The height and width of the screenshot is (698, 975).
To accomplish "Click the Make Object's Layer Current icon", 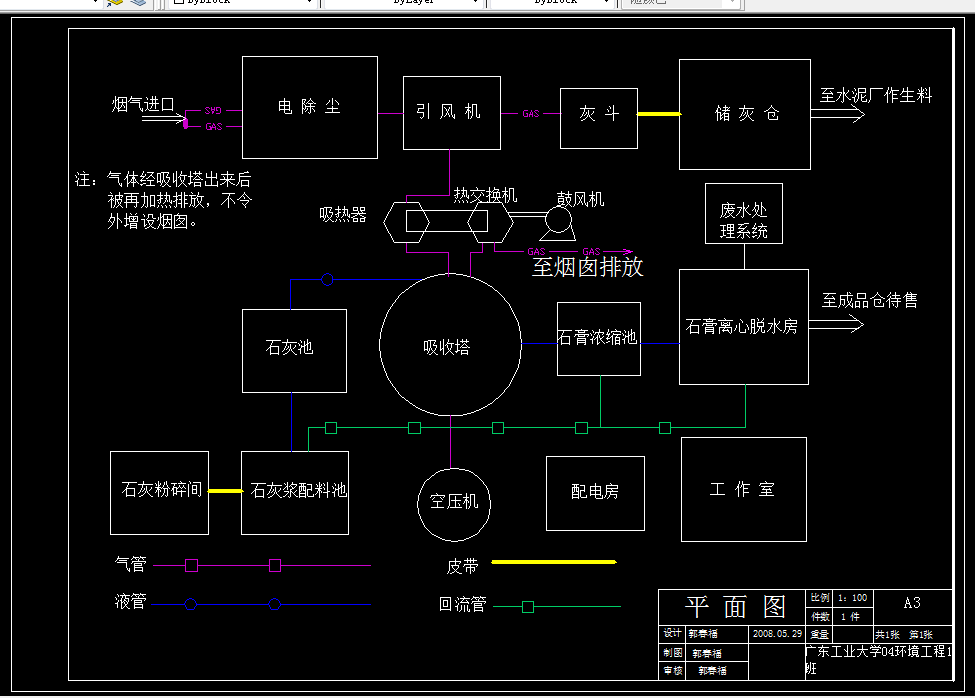I will click(115, 4).
